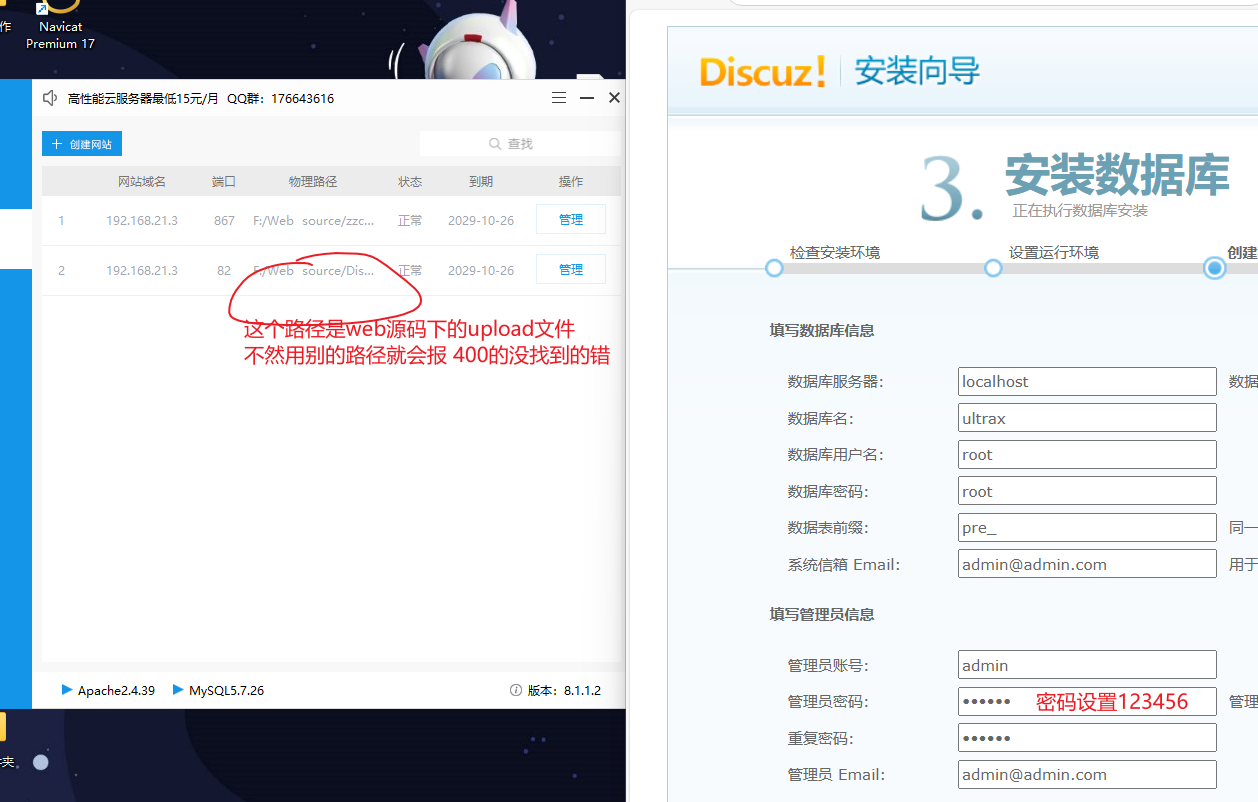Click the 数据库用户名 input field

(1087, 455)
